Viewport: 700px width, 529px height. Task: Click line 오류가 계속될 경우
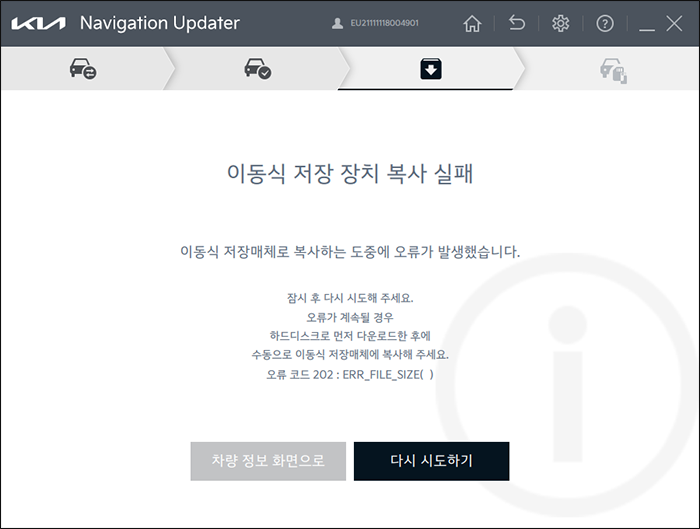350,317
